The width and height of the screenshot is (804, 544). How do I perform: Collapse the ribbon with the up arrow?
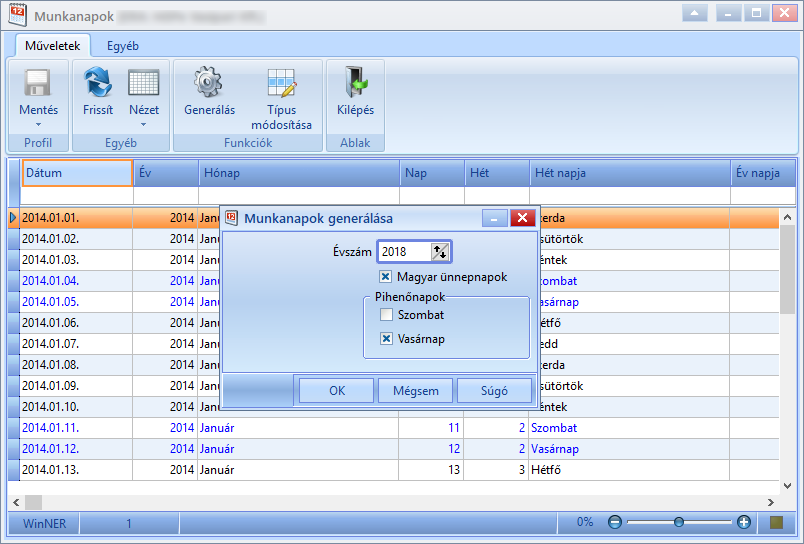point(695,13)
